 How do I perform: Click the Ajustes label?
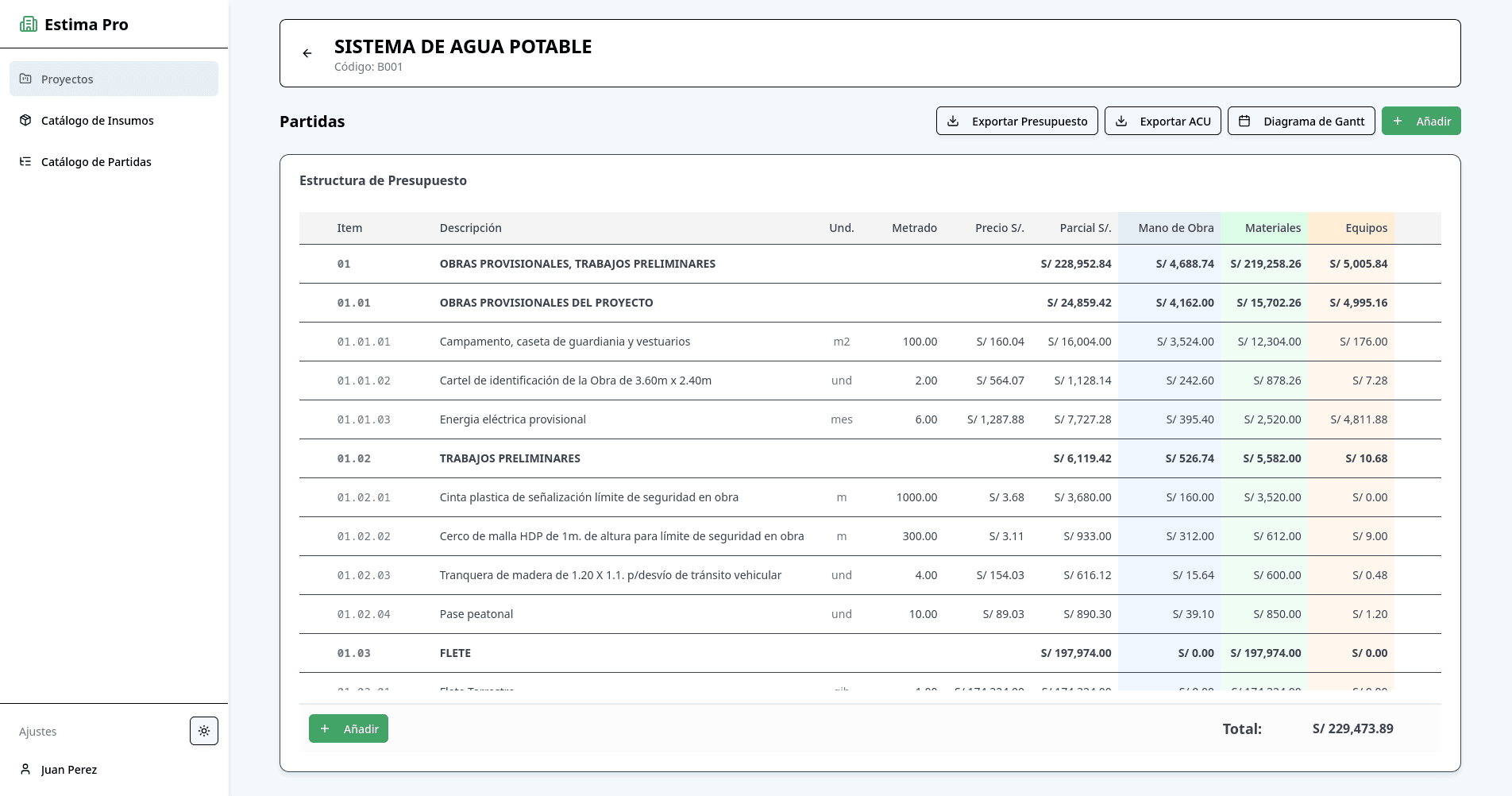[x=37, y=732]
